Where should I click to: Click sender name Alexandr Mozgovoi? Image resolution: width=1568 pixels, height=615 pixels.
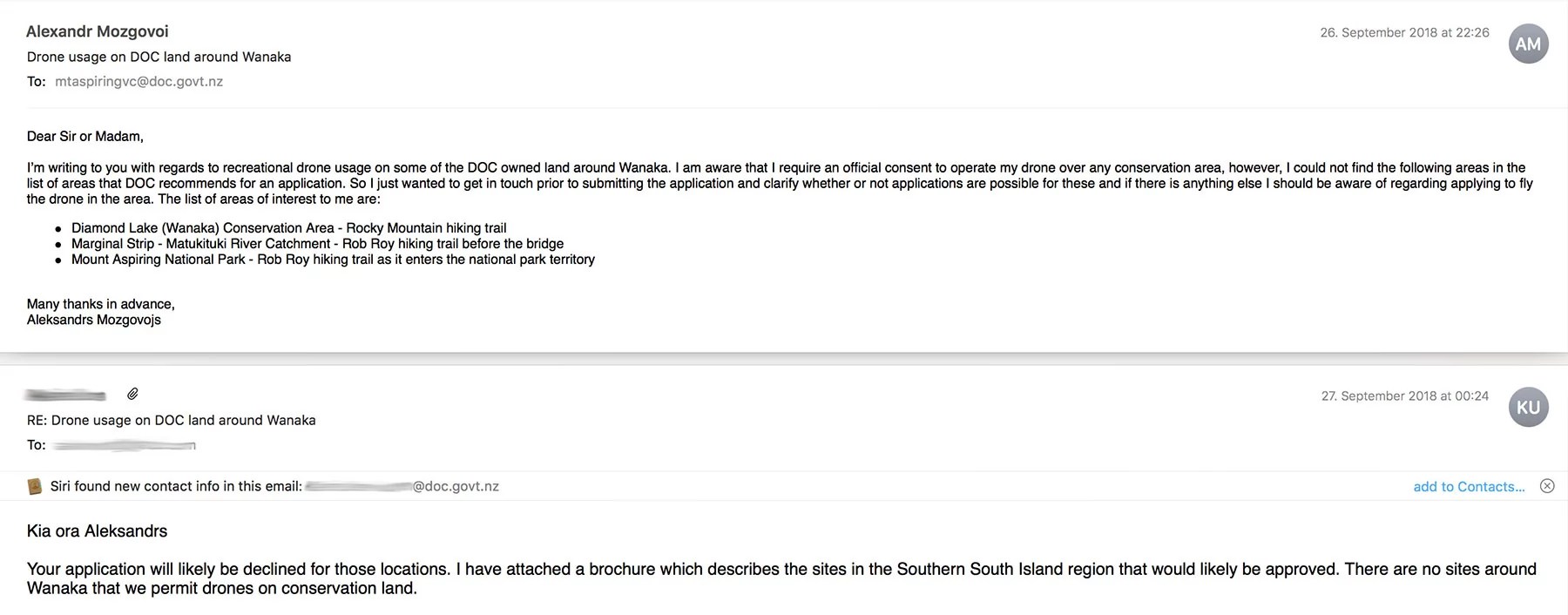(98, 31)
